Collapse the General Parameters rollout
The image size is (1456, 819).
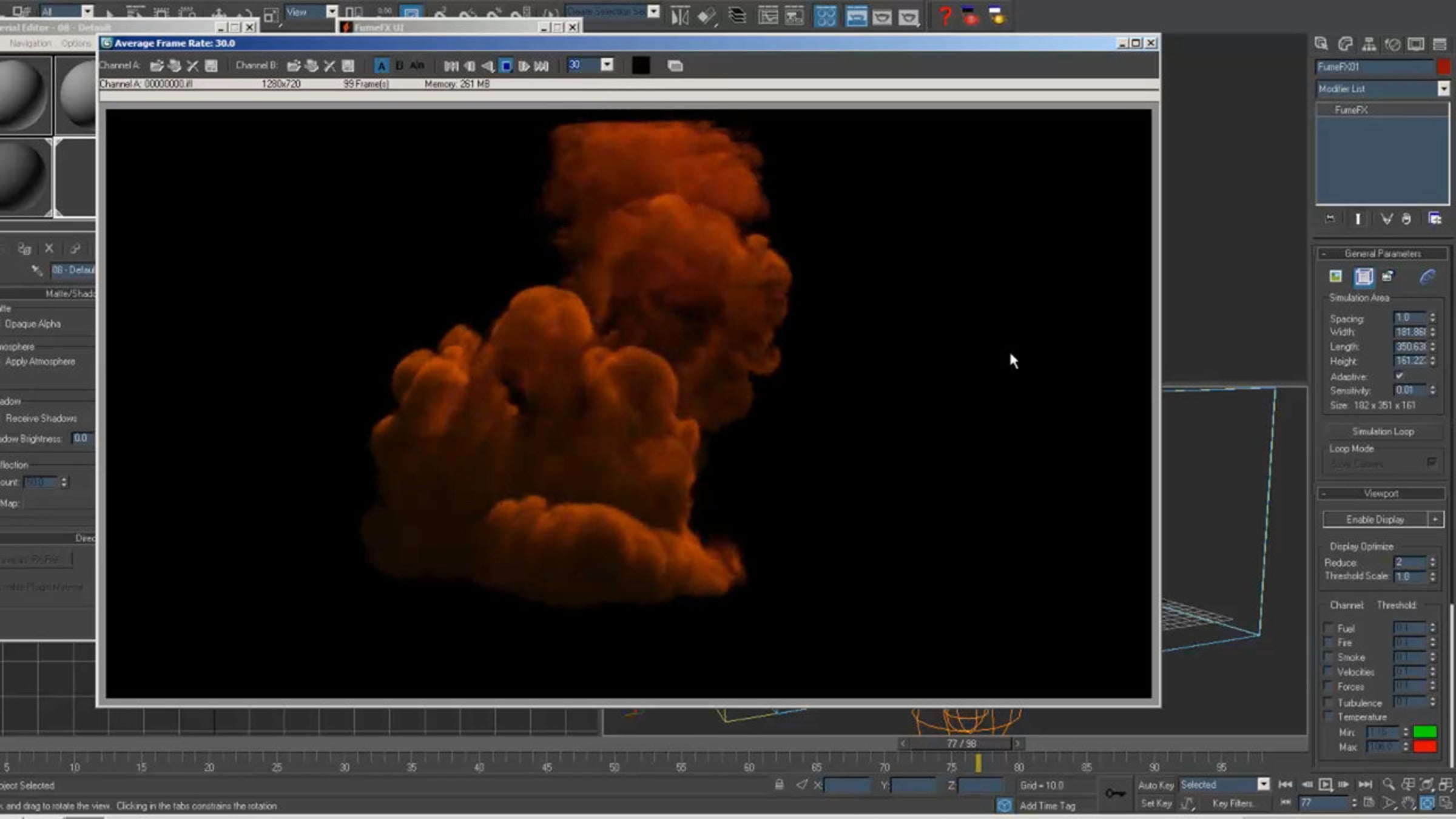coord(1382,254)
